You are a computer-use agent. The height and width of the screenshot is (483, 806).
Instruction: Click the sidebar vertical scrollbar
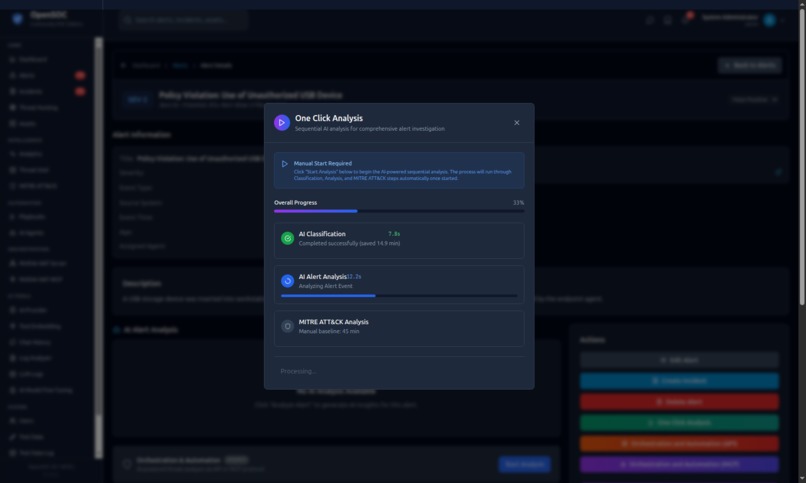click(x=98, y=248)
